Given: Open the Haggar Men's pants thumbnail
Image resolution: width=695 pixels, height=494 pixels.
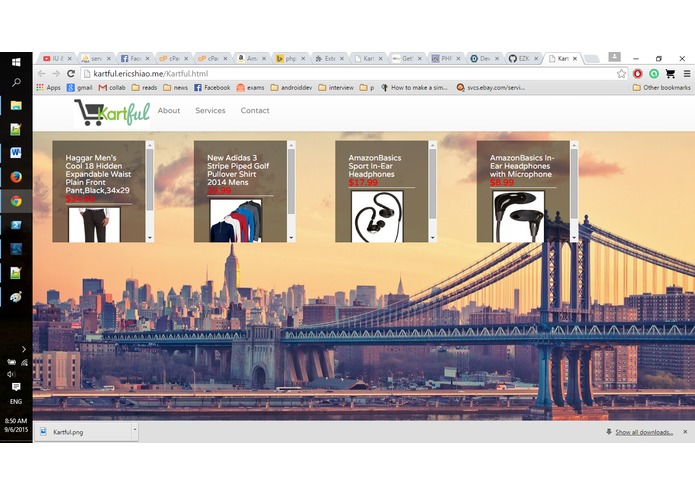Looking at the screenshot, I should pos(94,225).
